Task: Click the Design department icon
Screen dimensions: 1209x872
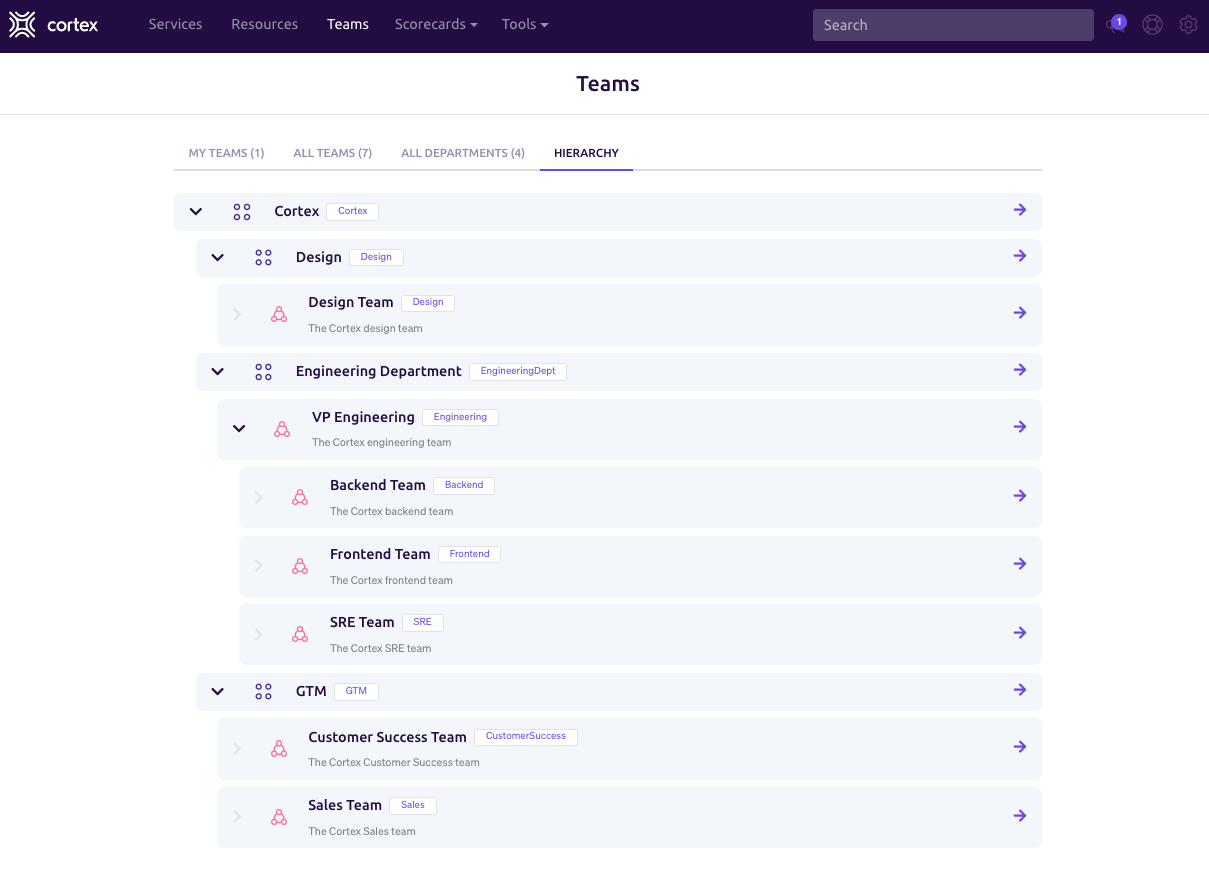Action: tap(263, 258)
